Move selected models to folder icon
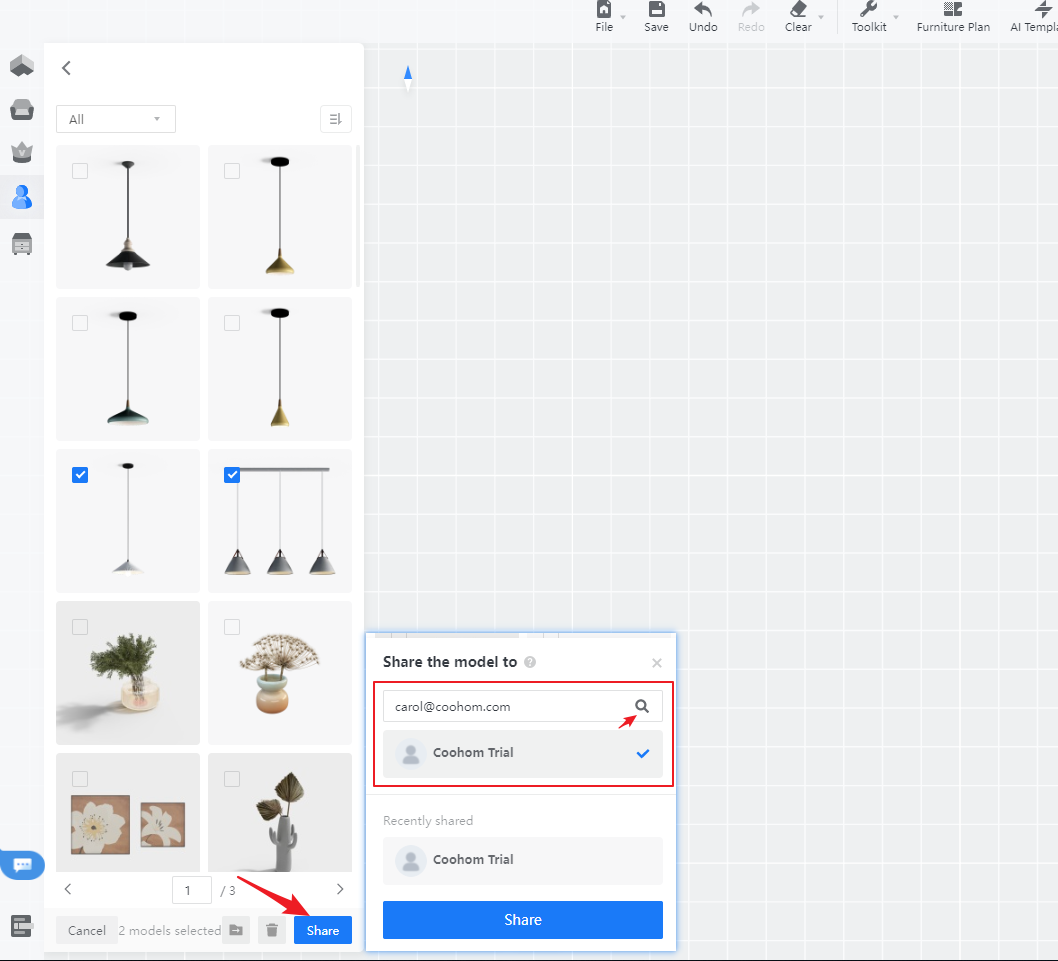 (x=236, y=930)
